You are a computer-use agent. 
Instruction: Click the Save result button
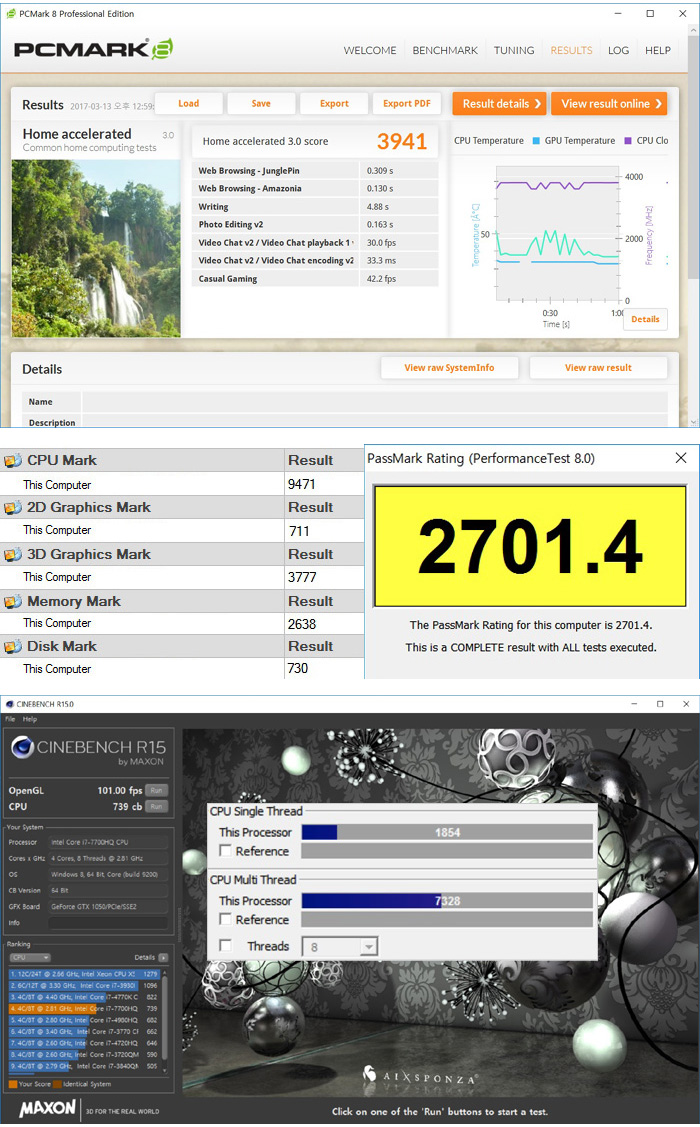pyautogui.click(x=261, y=104)
